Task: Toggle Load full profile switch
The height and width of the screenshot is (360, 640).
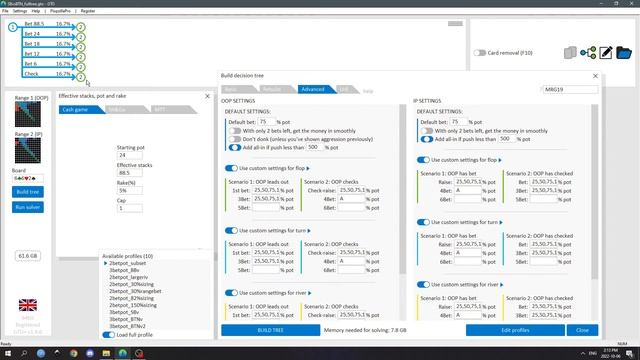Action: point(109,335)
